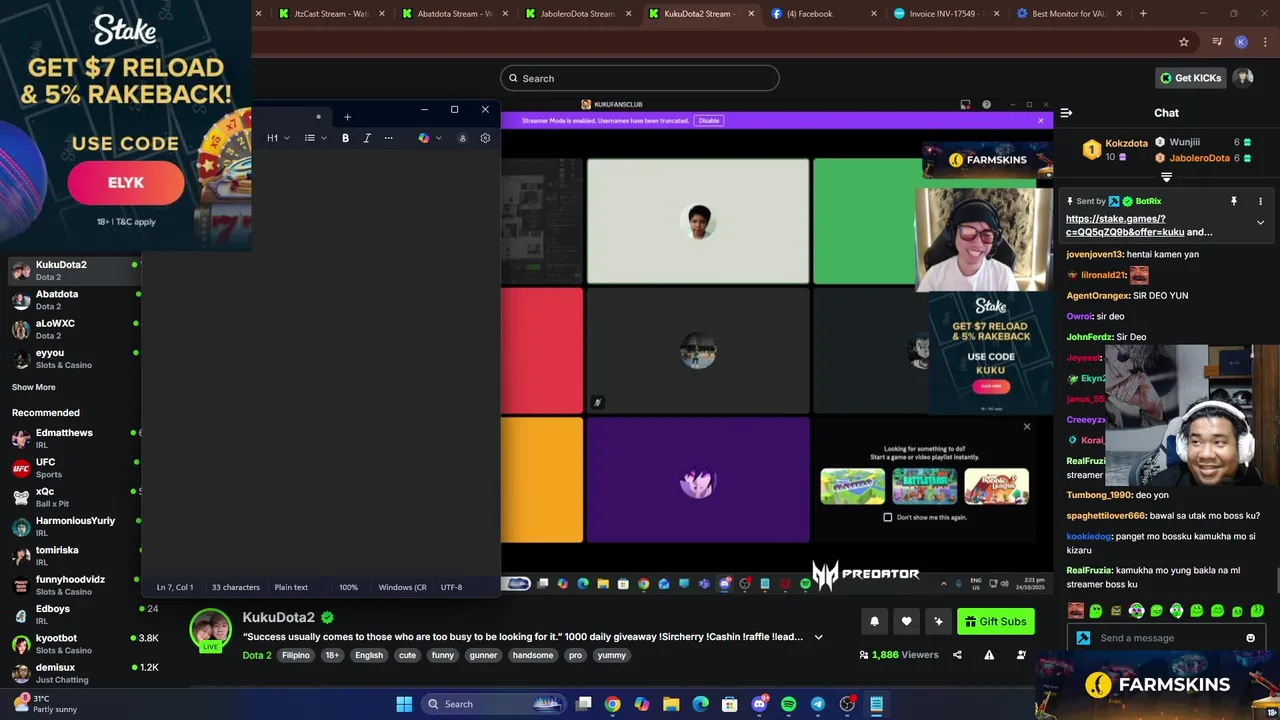Open the list style dropdown in Notepad
This screenshot has width=1280, height=720.
316,138
